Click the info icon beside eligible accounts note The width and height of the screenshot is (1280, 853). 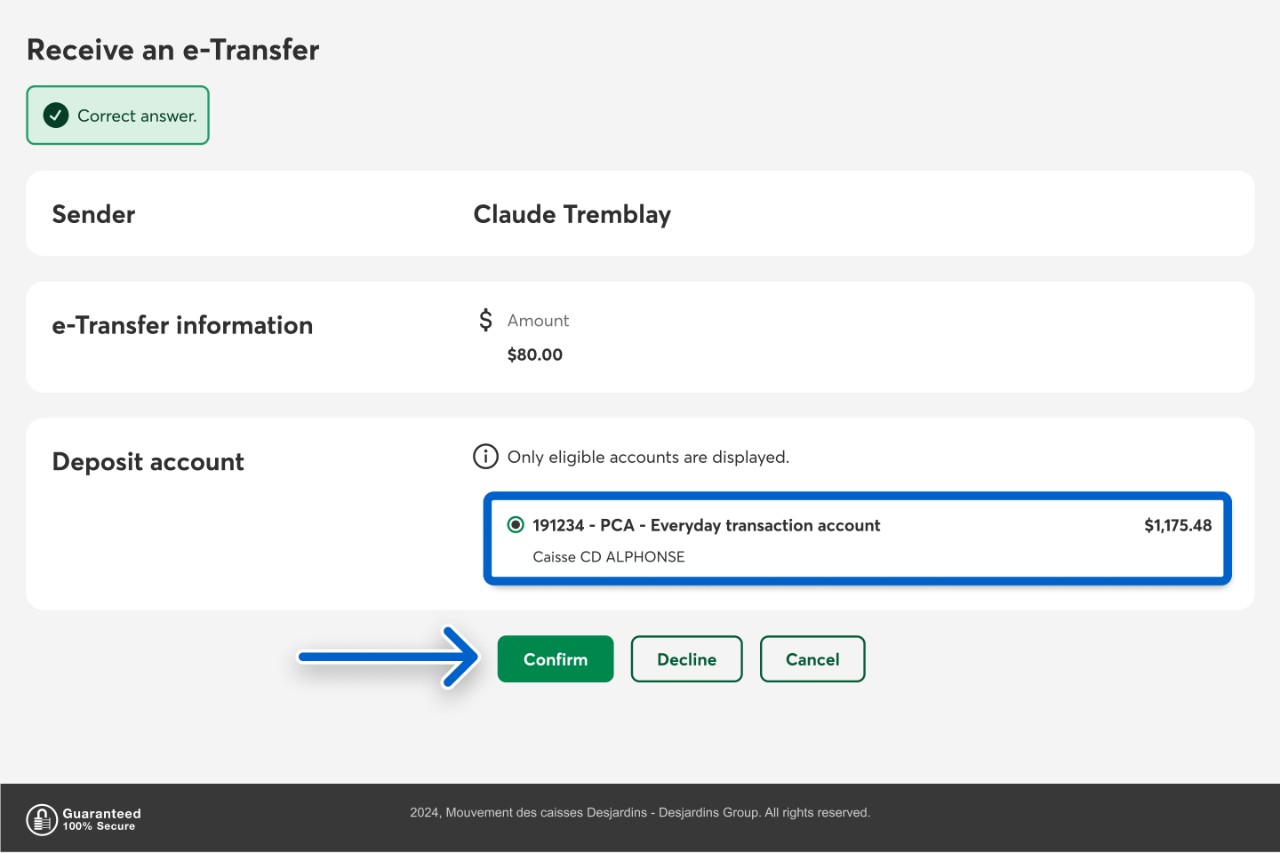click(x=485, y=457)
